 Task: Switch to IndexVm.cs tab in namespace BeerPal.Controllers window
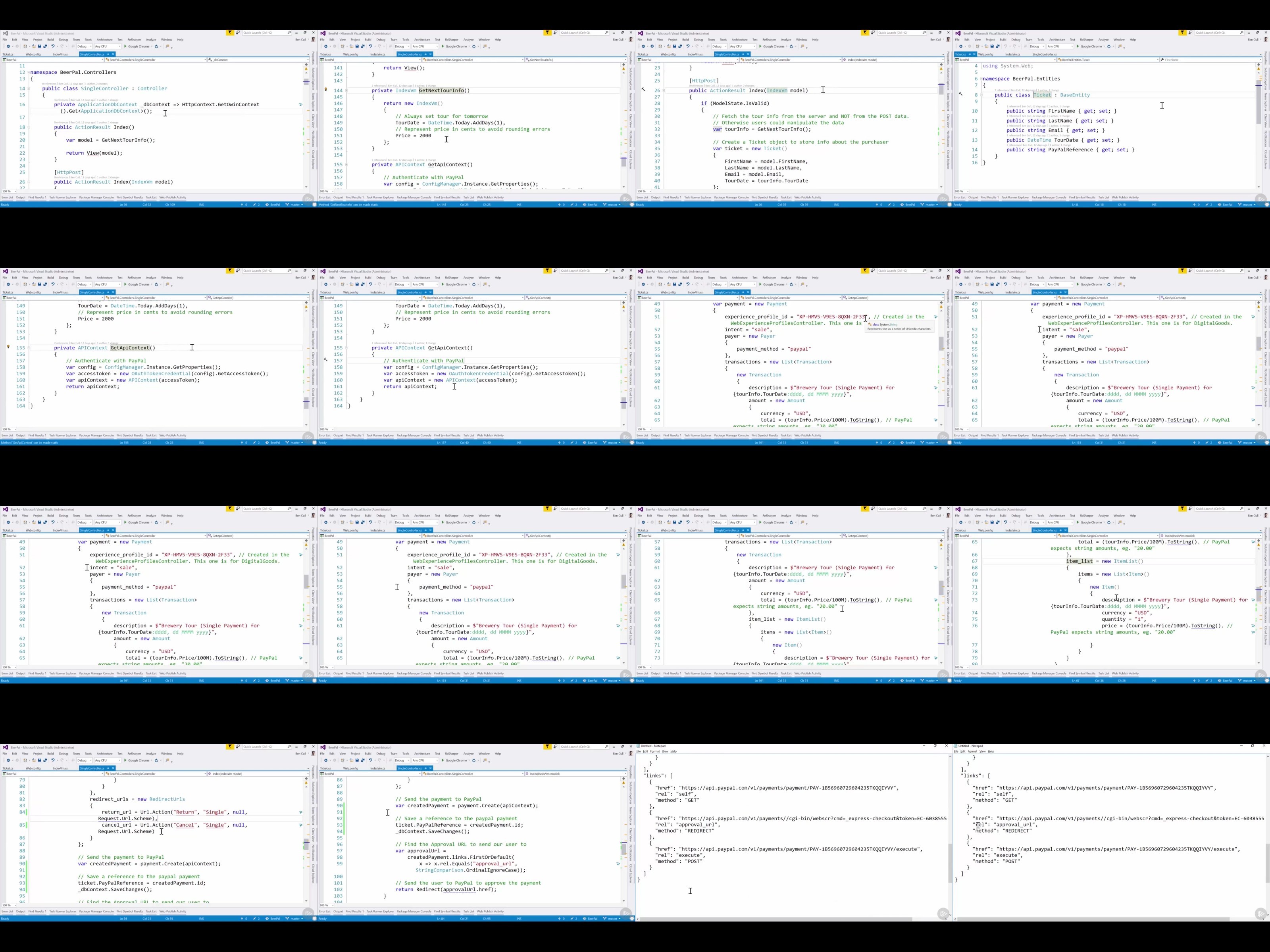click(x=60, y=54)
